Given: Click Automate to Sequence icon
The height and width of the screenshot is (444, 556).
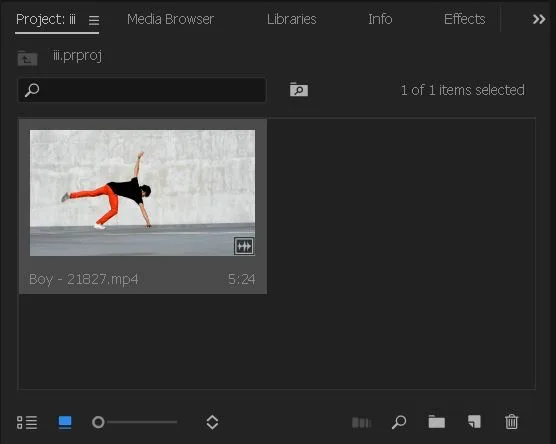Looking at the screenshot, I should pos(362,422).
